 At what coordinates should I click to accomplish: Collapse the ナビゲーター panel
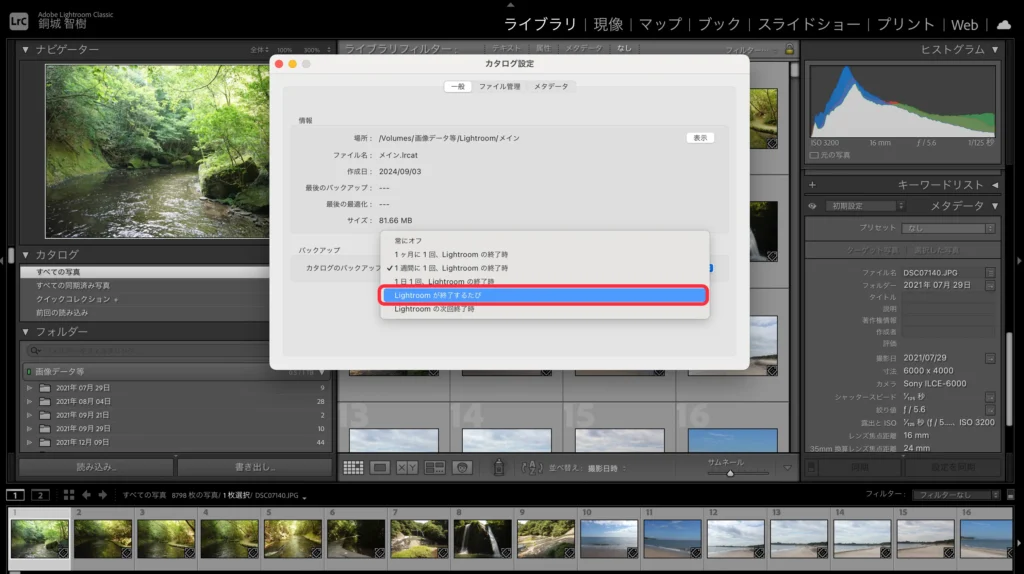pyautogui.click(x=26, y=49)
